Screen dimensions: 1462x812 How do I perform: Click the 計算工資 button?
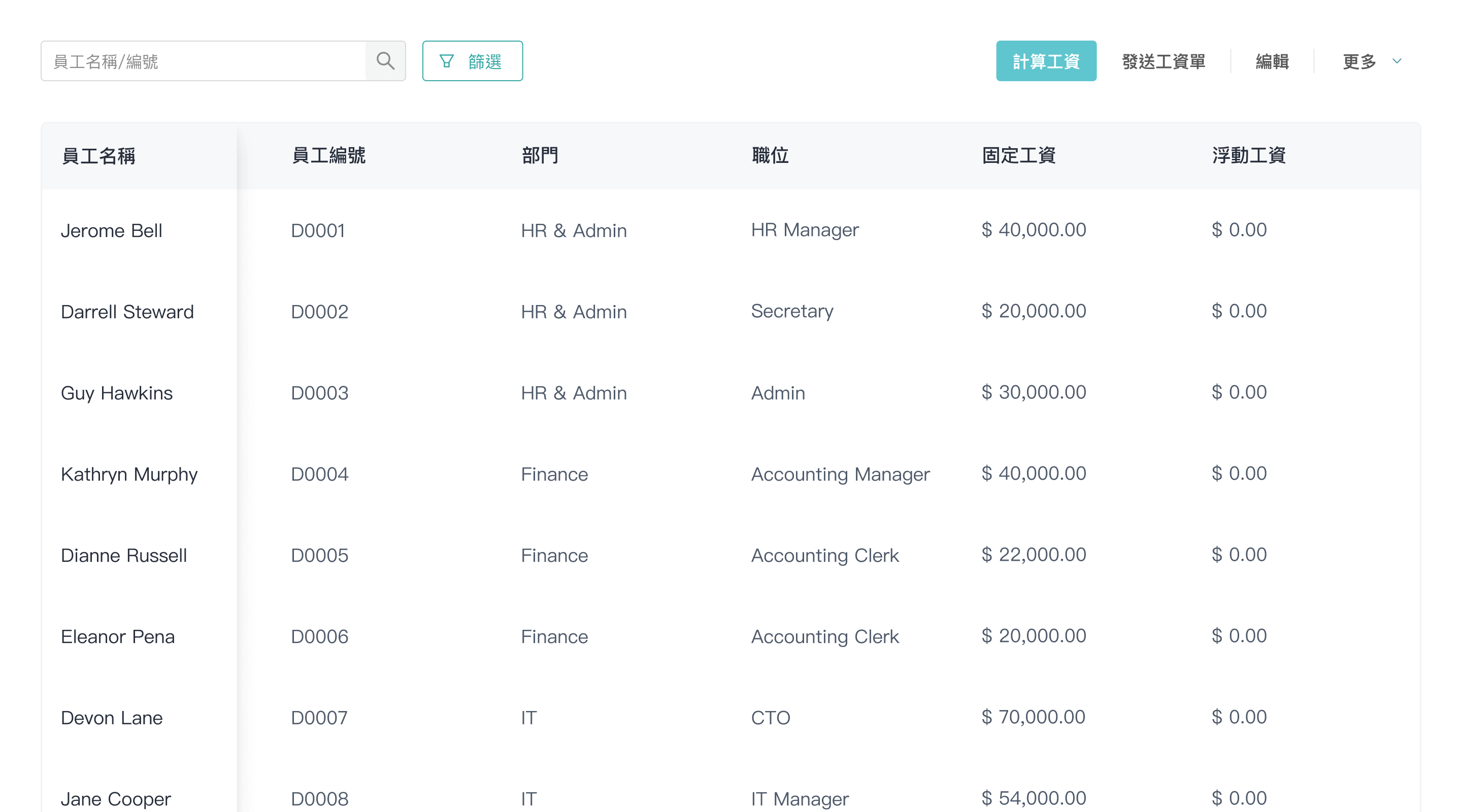coord(1046,61)
